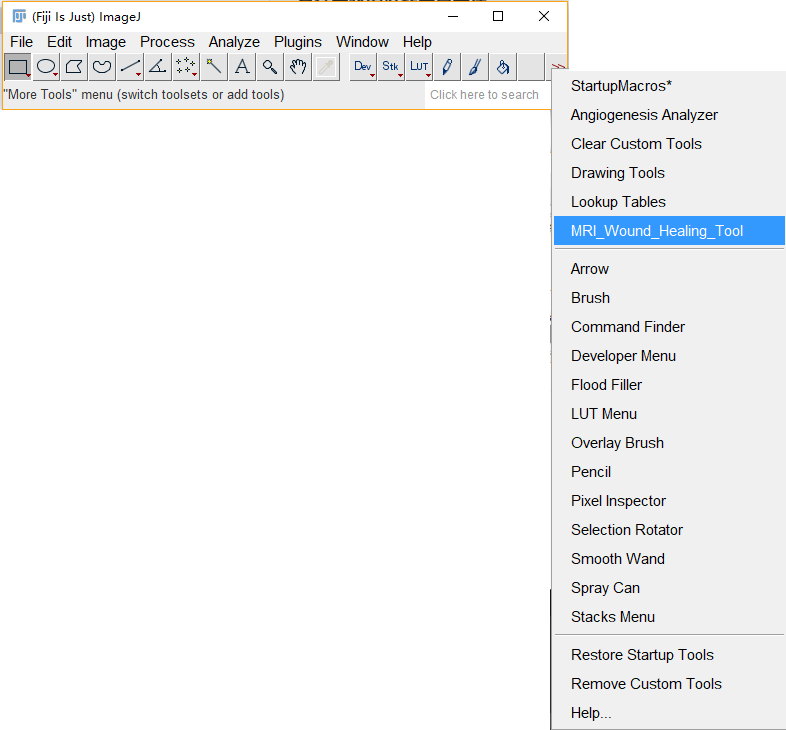Click the More Tools double-arrow button
The image size is (786, 730).
(558, 66)
